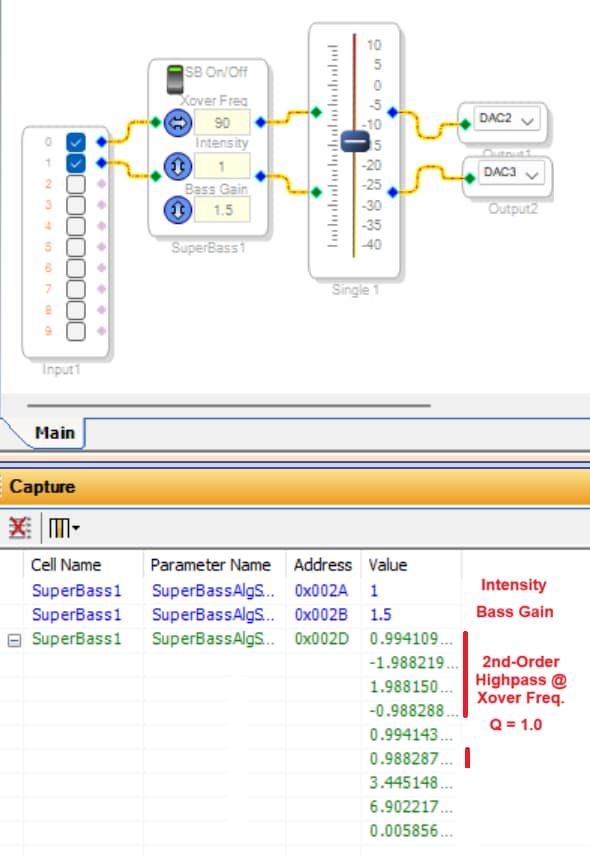Click Input1 channel 0 output pin
The height and width of the screenshot is (857, 590).
[101, 142]
